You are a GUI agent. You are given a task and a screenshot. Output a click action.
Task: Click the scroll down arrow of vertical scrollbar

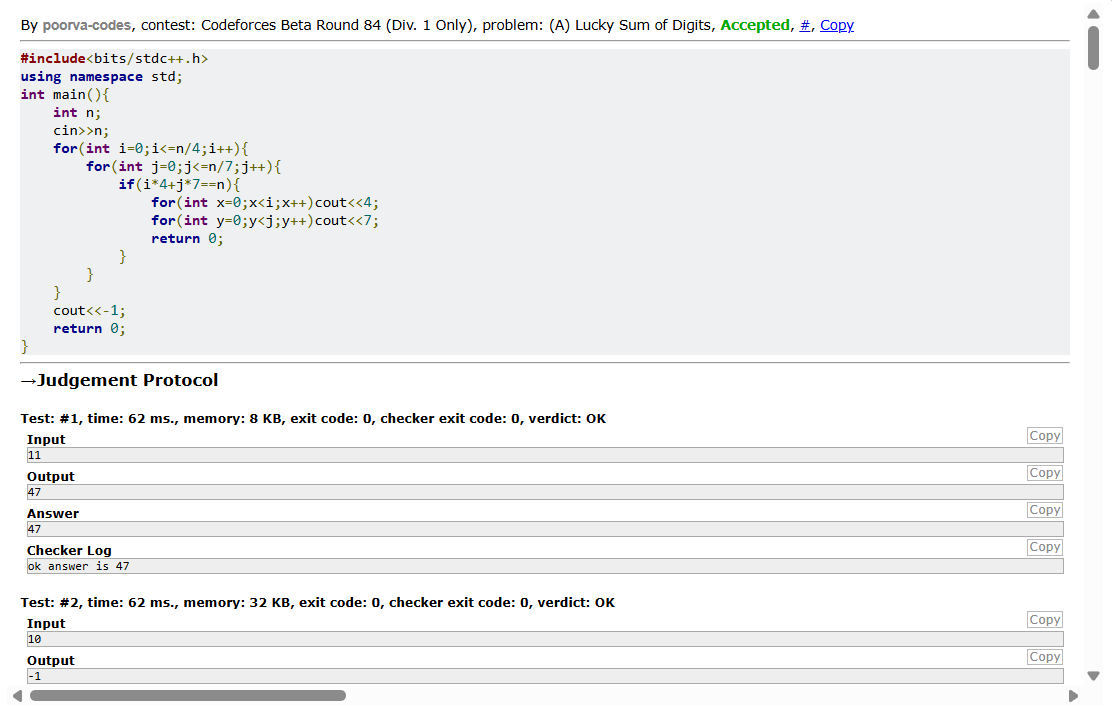(x=1094, y=676)
